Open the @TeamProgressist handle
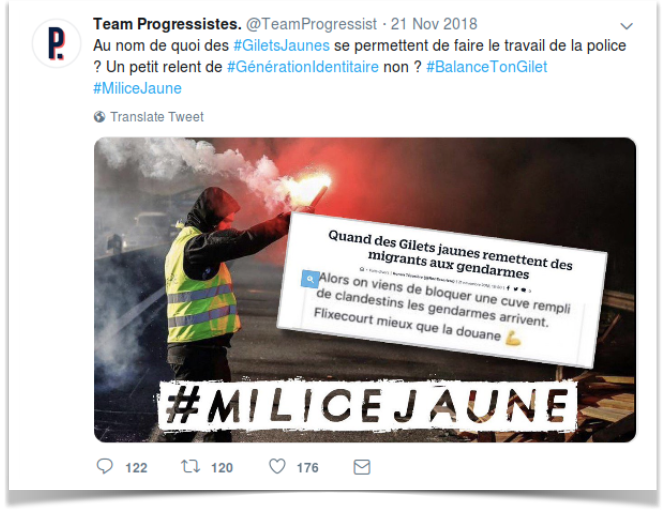The height and width of the screenshot is (514, 666). [x=311, y=24]
